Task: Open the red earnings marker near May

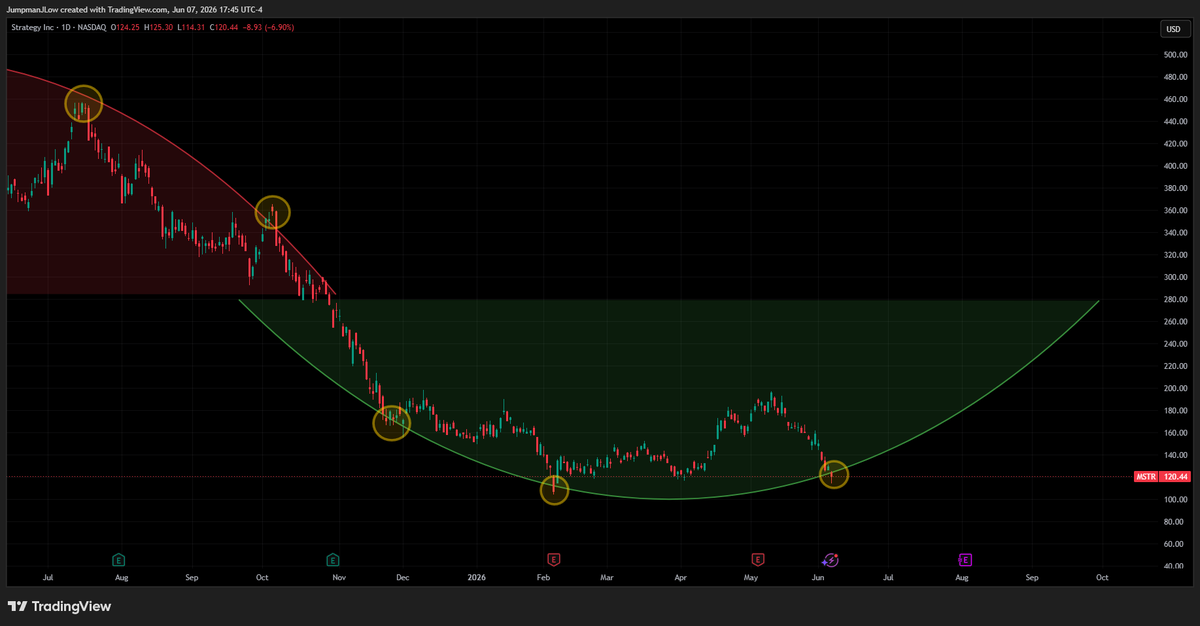Action: coord(758,559)
